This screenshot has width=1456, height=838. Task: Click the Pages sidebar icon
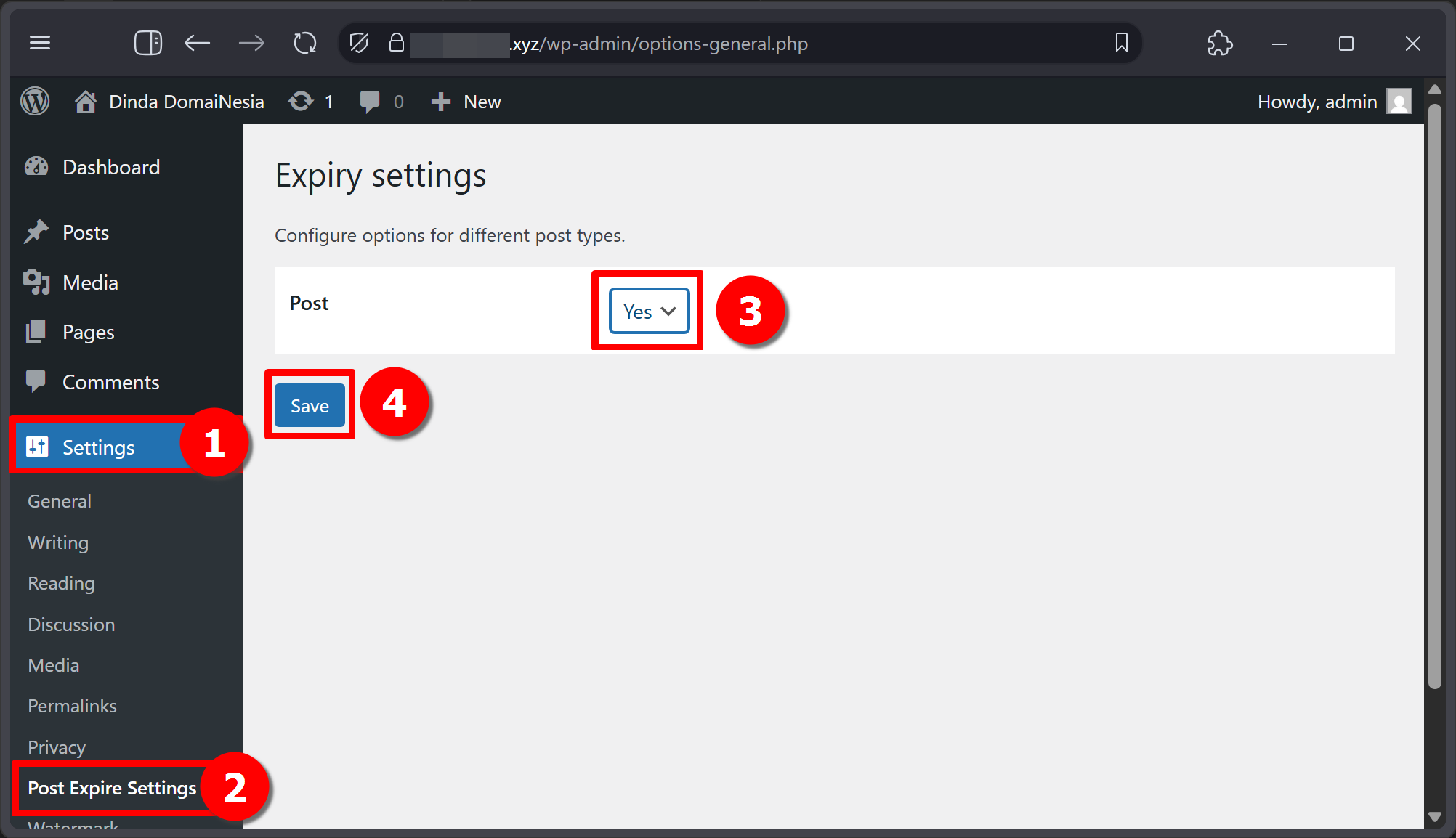pos(36,332)
